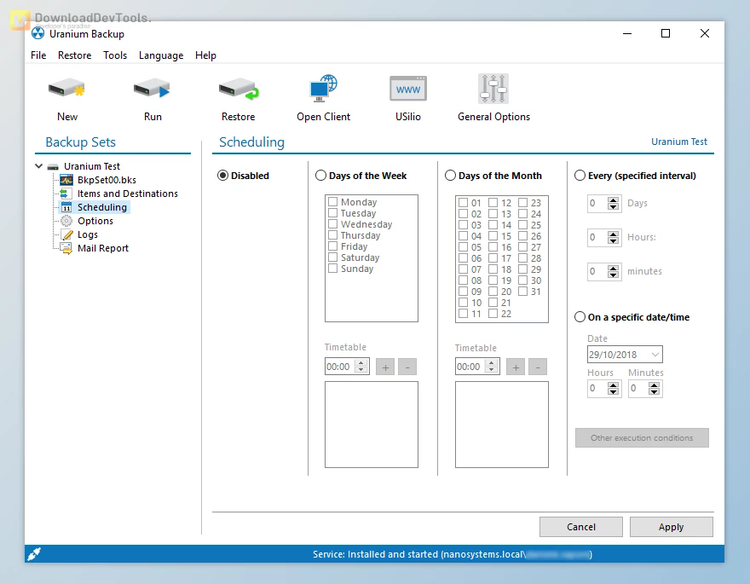
Task: Click the Logs pencil icon in tree
Action: pos(67,235)
